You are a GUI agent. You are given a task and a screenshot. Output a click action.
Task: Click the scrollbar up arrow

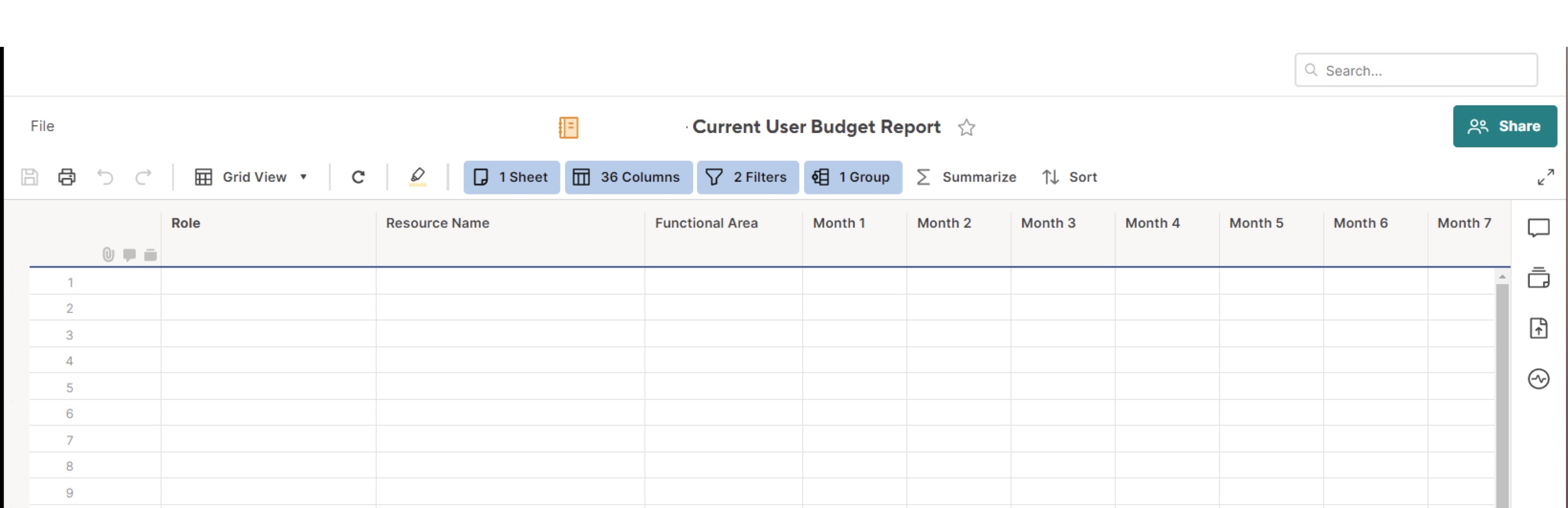tap(1502, 276)
